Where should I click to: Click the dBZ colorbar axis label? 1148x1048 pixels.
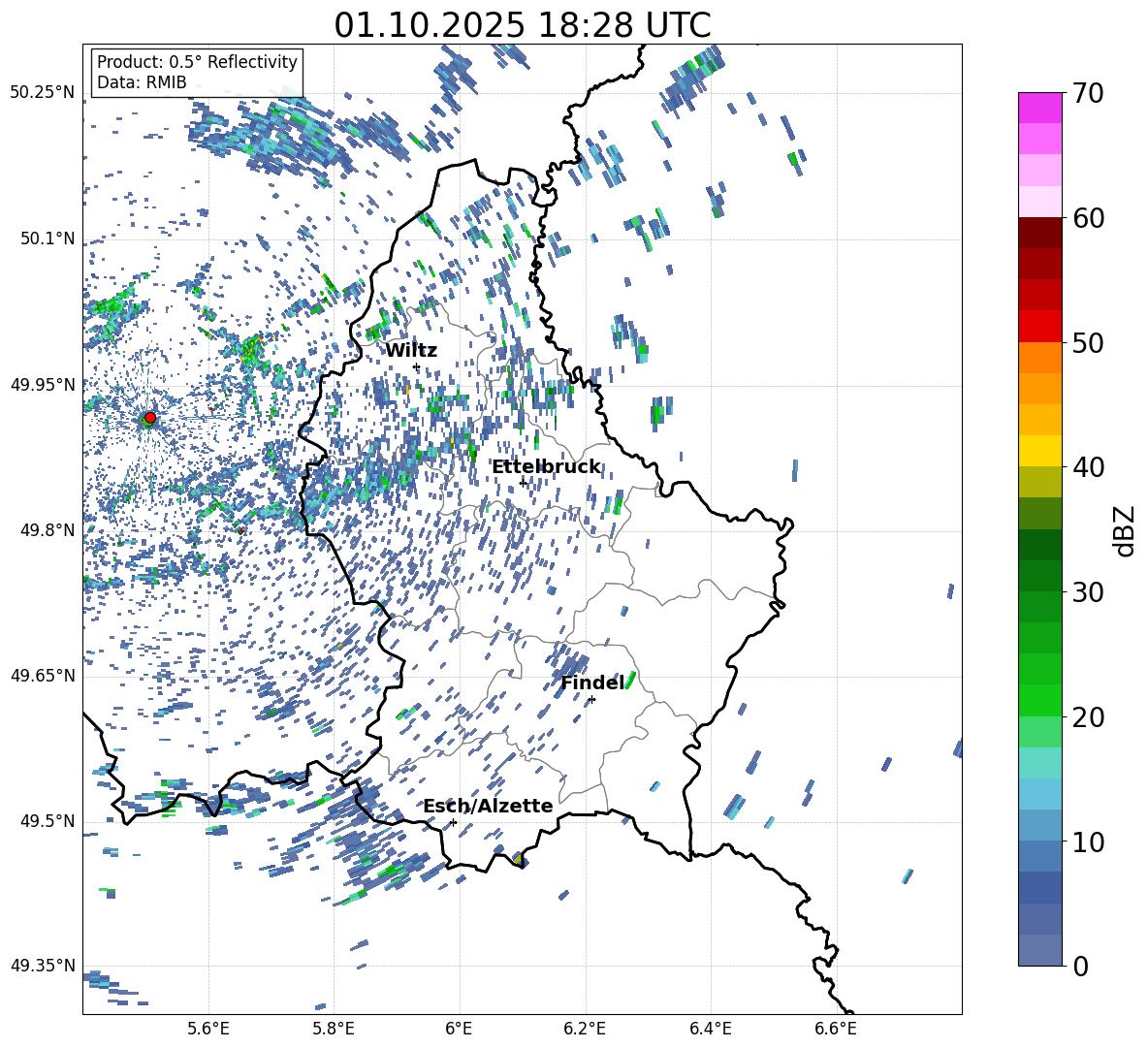tap(1125, 530)
